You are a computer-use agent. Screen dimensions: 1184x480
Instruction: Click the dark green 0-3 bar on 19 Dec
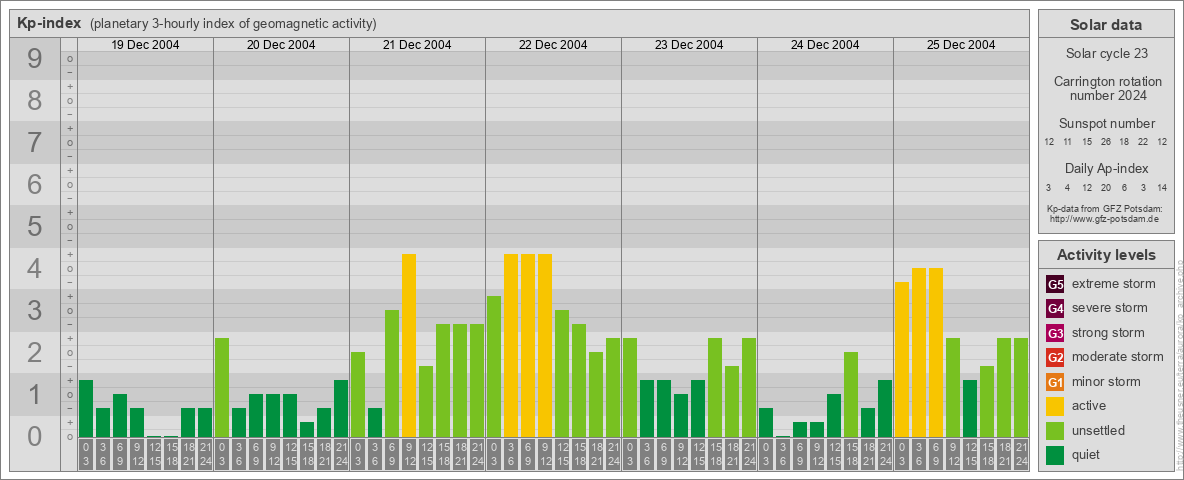86,408
